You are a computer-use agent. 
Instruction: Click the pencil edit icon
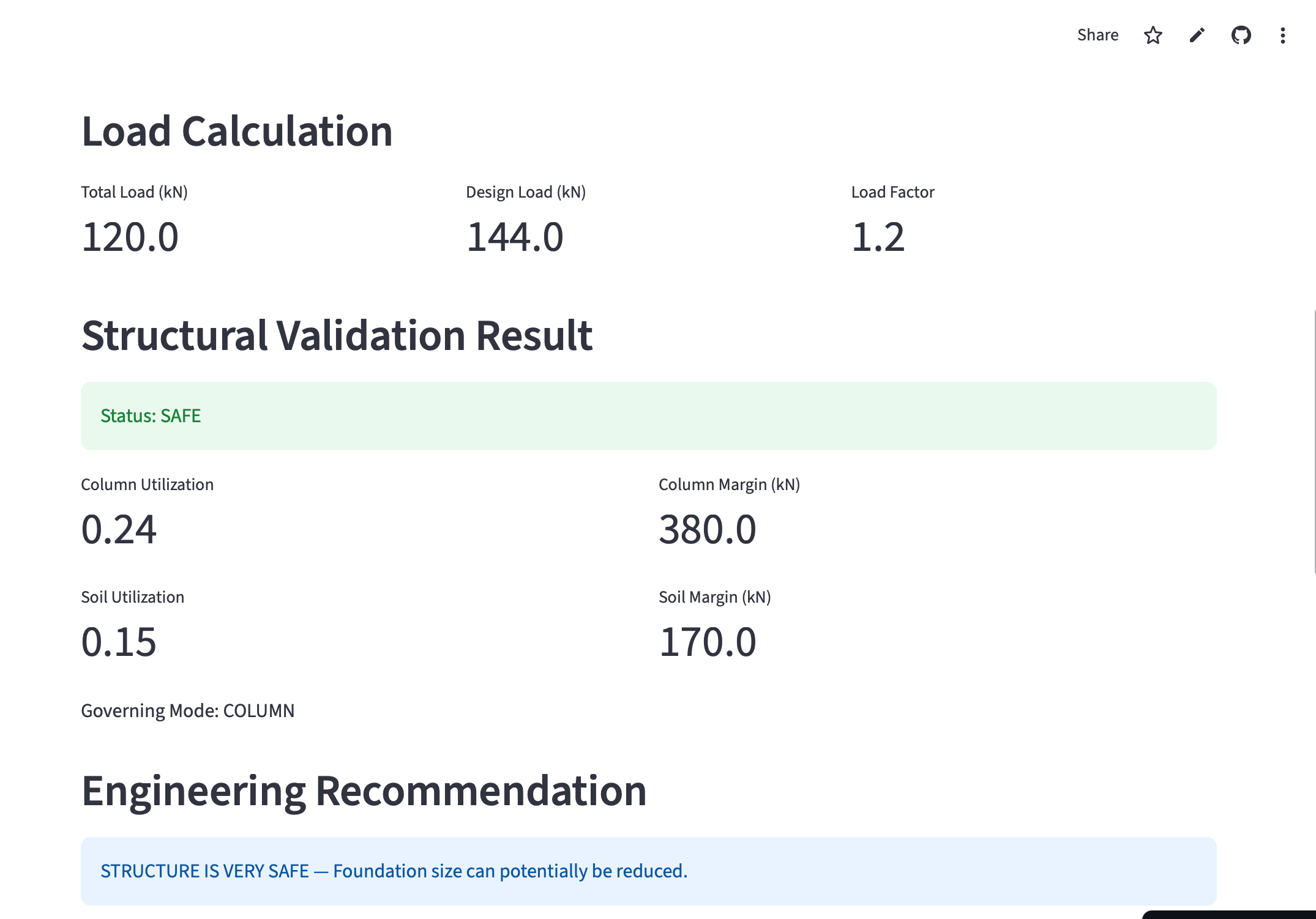(x=1197, y=35)
